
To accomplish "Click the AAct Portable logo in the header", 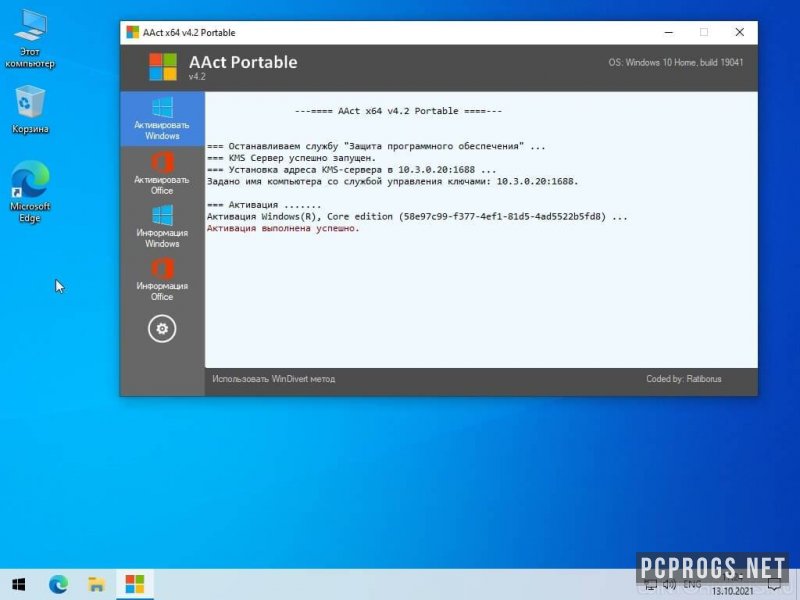I will pyautogui.click(x=163, y=67).
